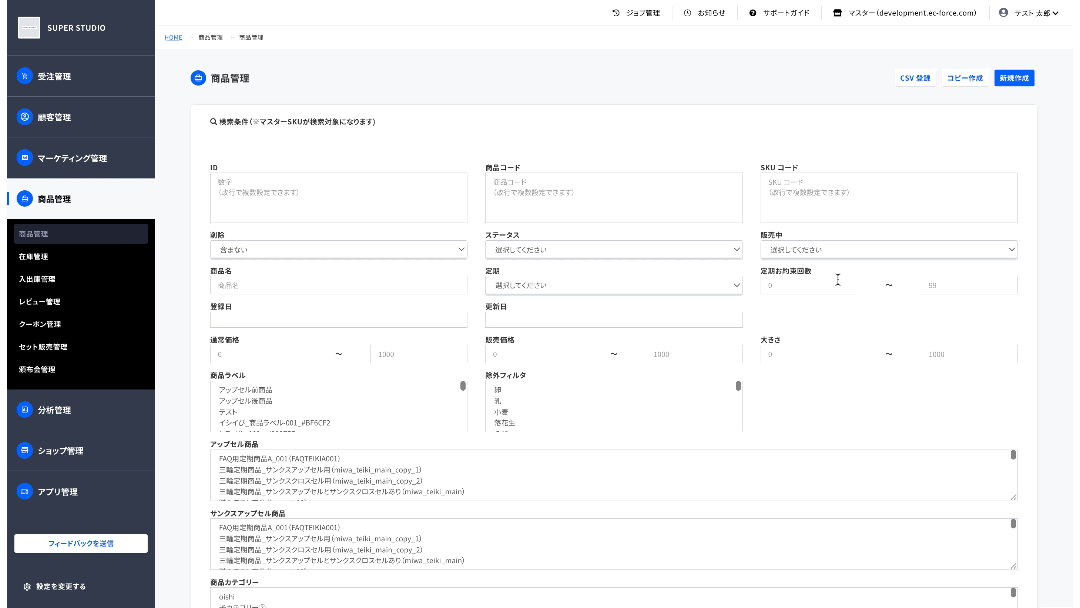The image size is (1080, 608).
Task: Click the CSV 登録 button
Action: (x=915, y=78)
